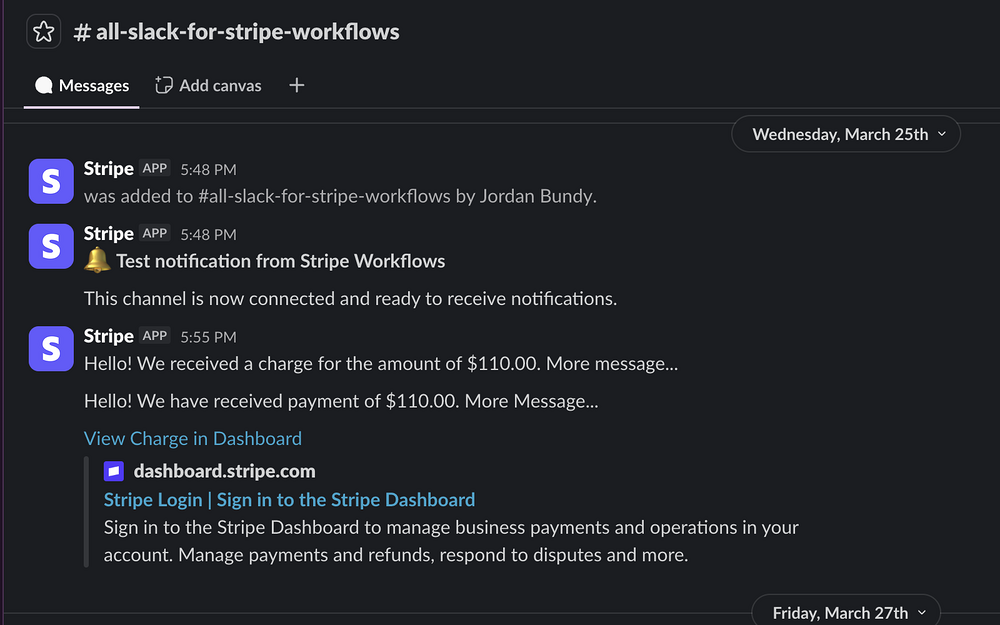Open channel details via the channel name header
1000x625 pixels.
point(237,31)
